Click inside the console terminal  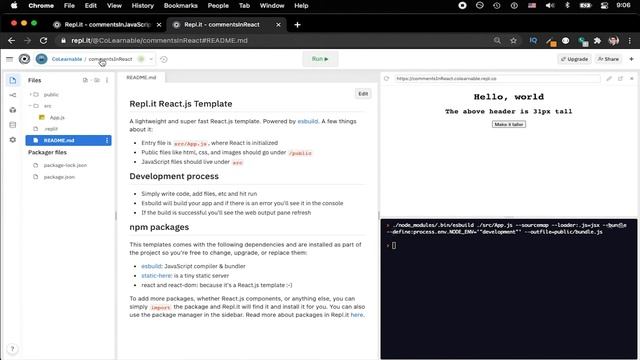click(509, 289)
